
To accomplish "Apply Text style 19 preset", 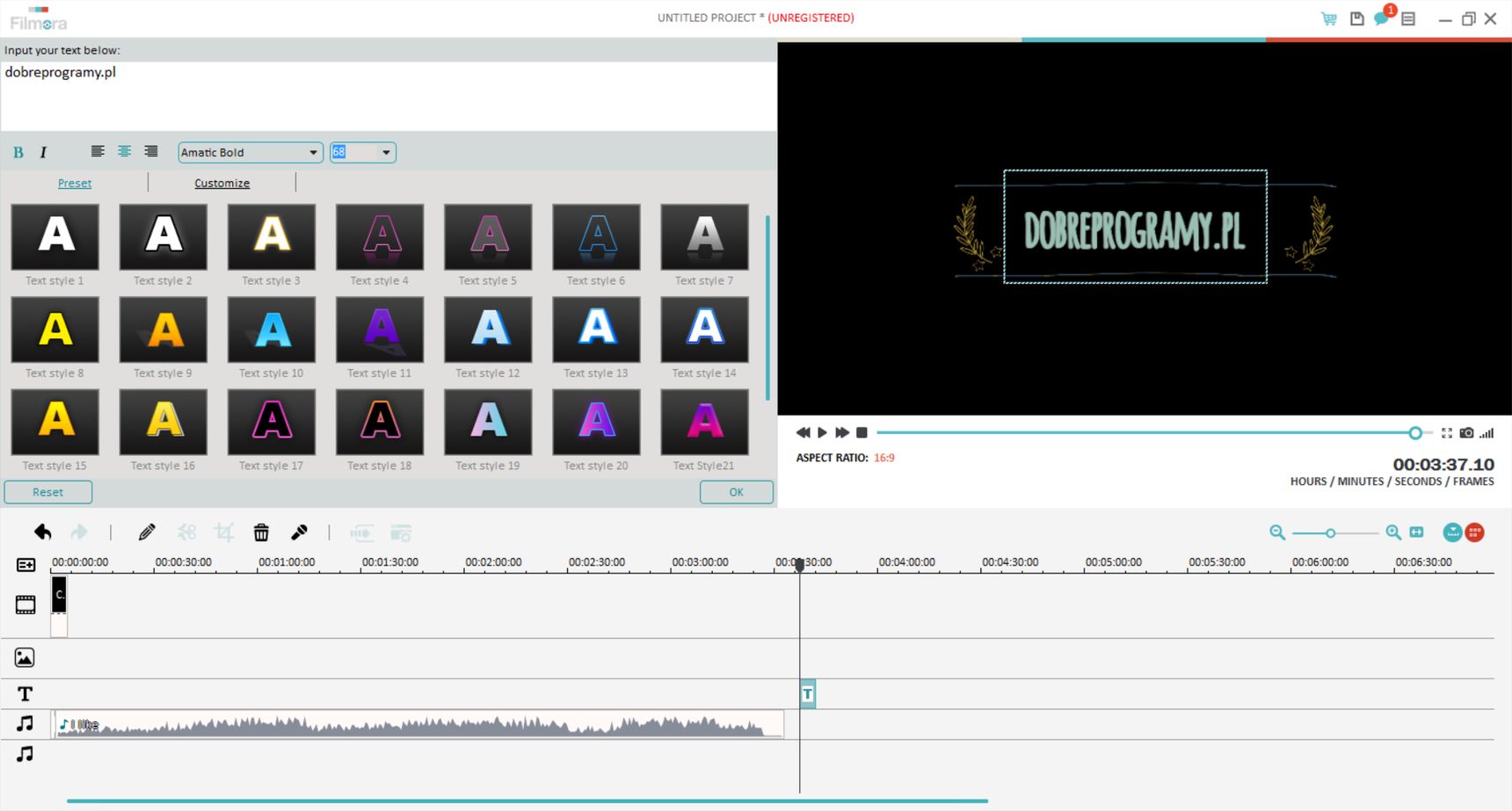I will (488, 422).
